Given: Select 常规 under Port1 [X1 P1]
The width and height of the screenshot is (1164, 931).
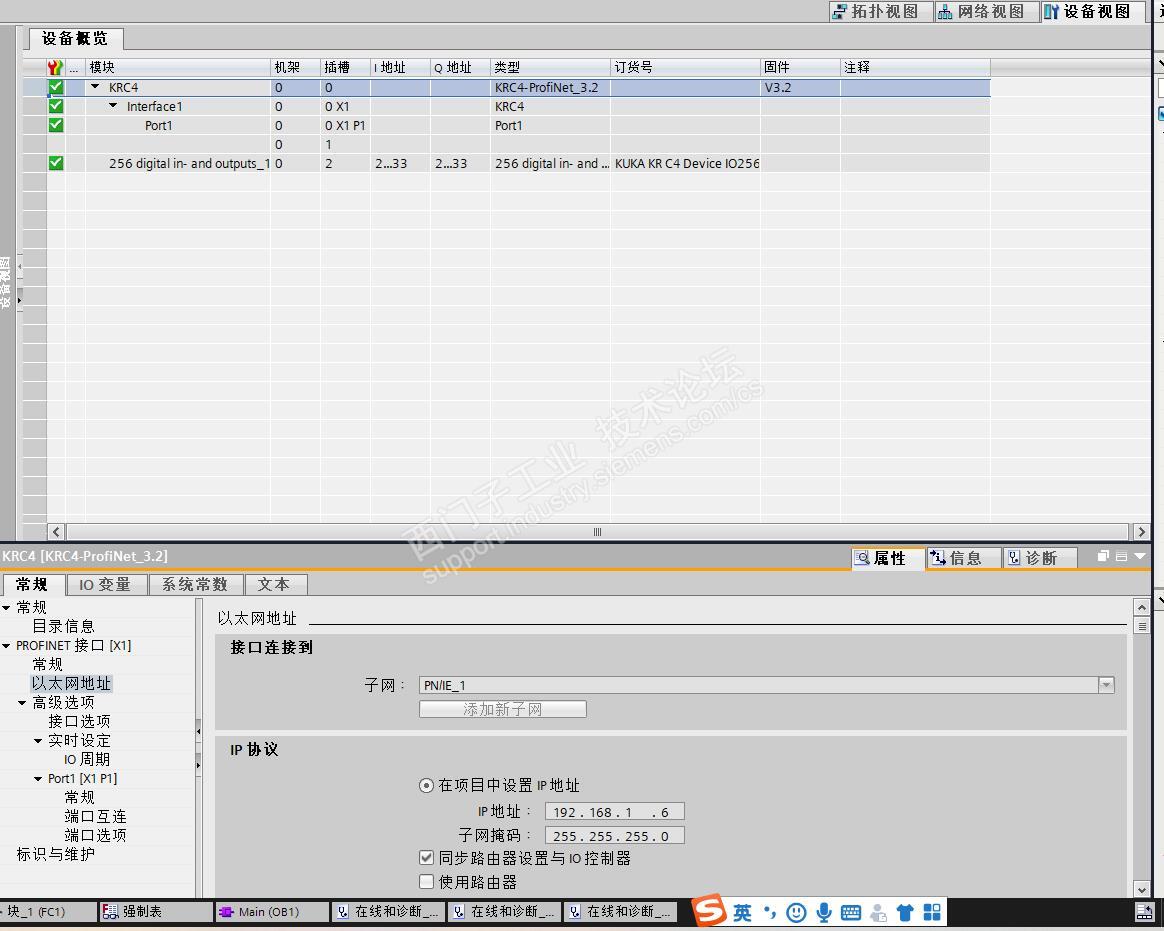Looking at the screenshot, I should 79,797.
